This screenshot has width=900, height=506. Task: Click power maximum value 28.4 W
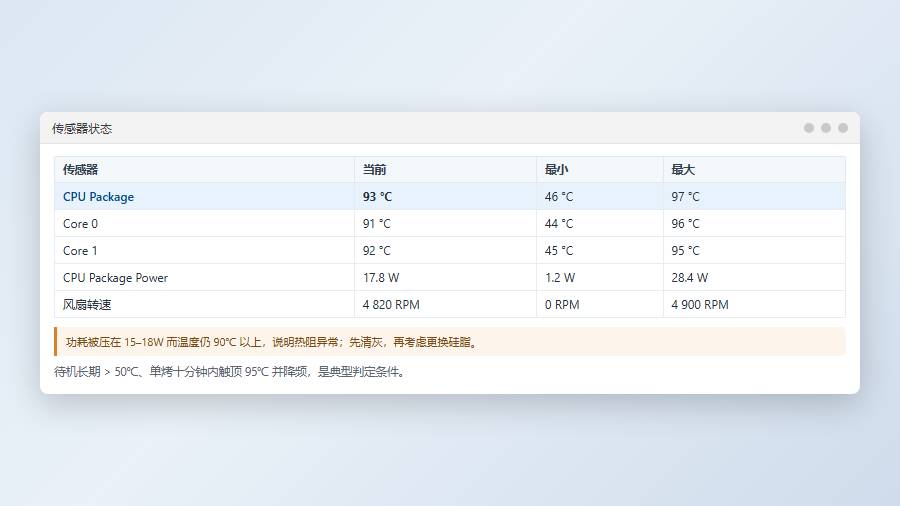(689, 278)
